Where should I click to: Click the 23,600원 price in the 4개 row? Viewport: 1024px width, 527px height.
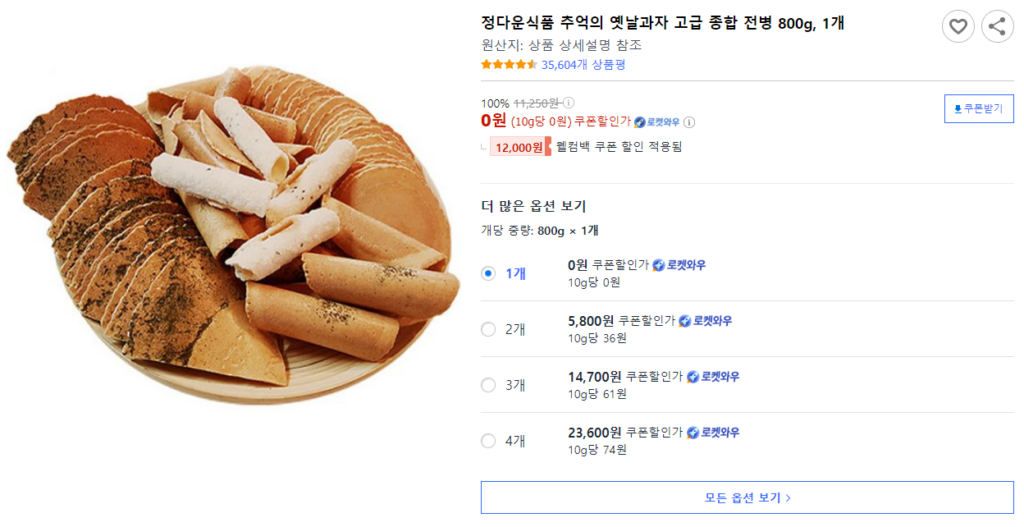pos(594,433)
